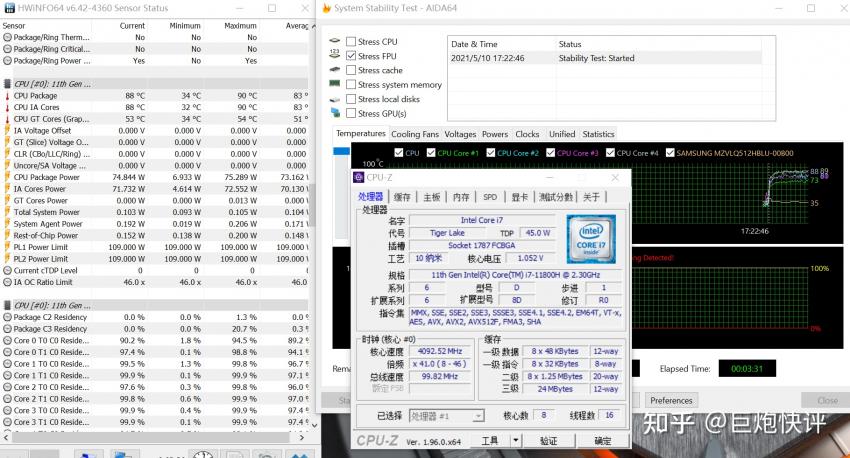The image size is (850, 458).
Task: Select the 2021/5/10 17:22:46 log entry
Action: 605,58
